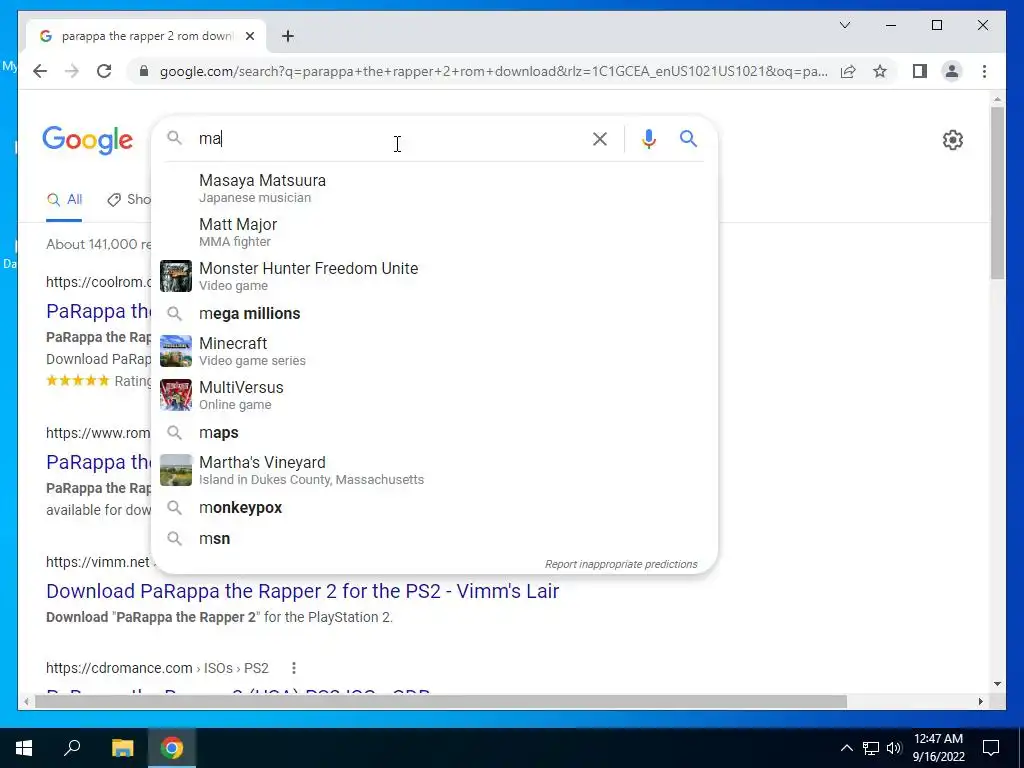Image resolution: width=1024 pixels, height=768 pixels.
Task: Click the address bar URL
Action: pos(494,71)
